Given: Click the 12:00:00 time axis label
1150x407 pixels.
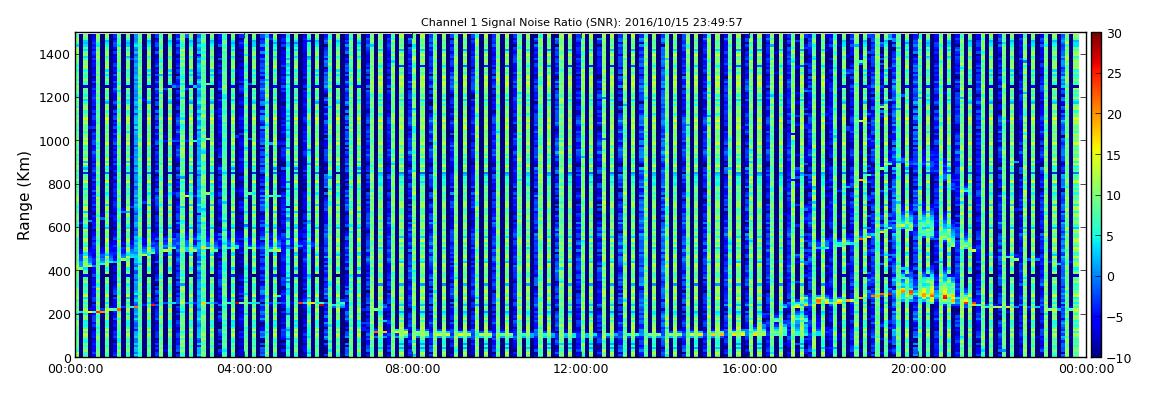Looking at the screenshot, I should (x=580, y=370).
